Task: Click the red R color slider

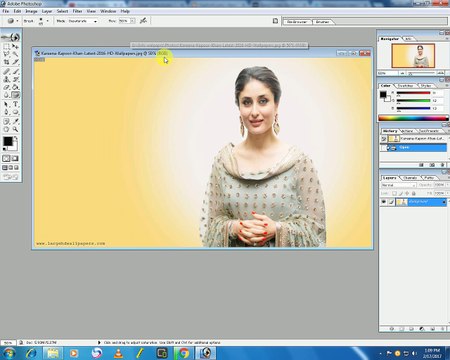Action: 413,93
